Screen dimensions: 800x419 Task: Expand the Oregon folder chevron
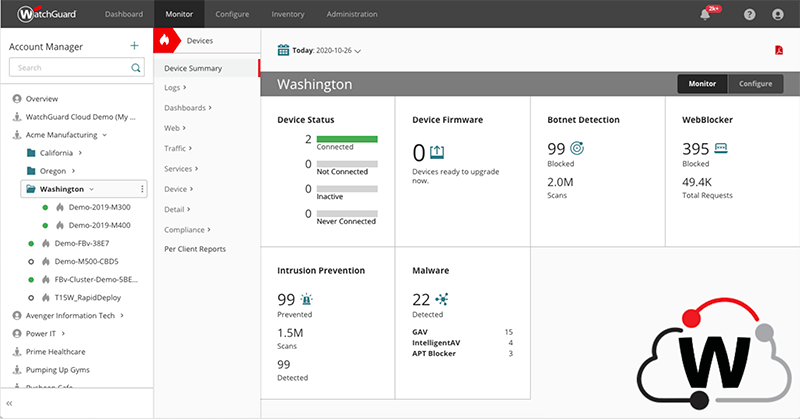point(73,171)
